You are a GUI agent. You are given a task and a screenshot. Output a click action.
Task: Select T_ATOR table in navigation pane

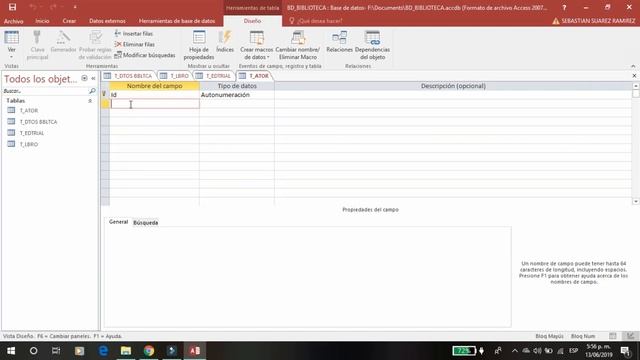point(29,110)
